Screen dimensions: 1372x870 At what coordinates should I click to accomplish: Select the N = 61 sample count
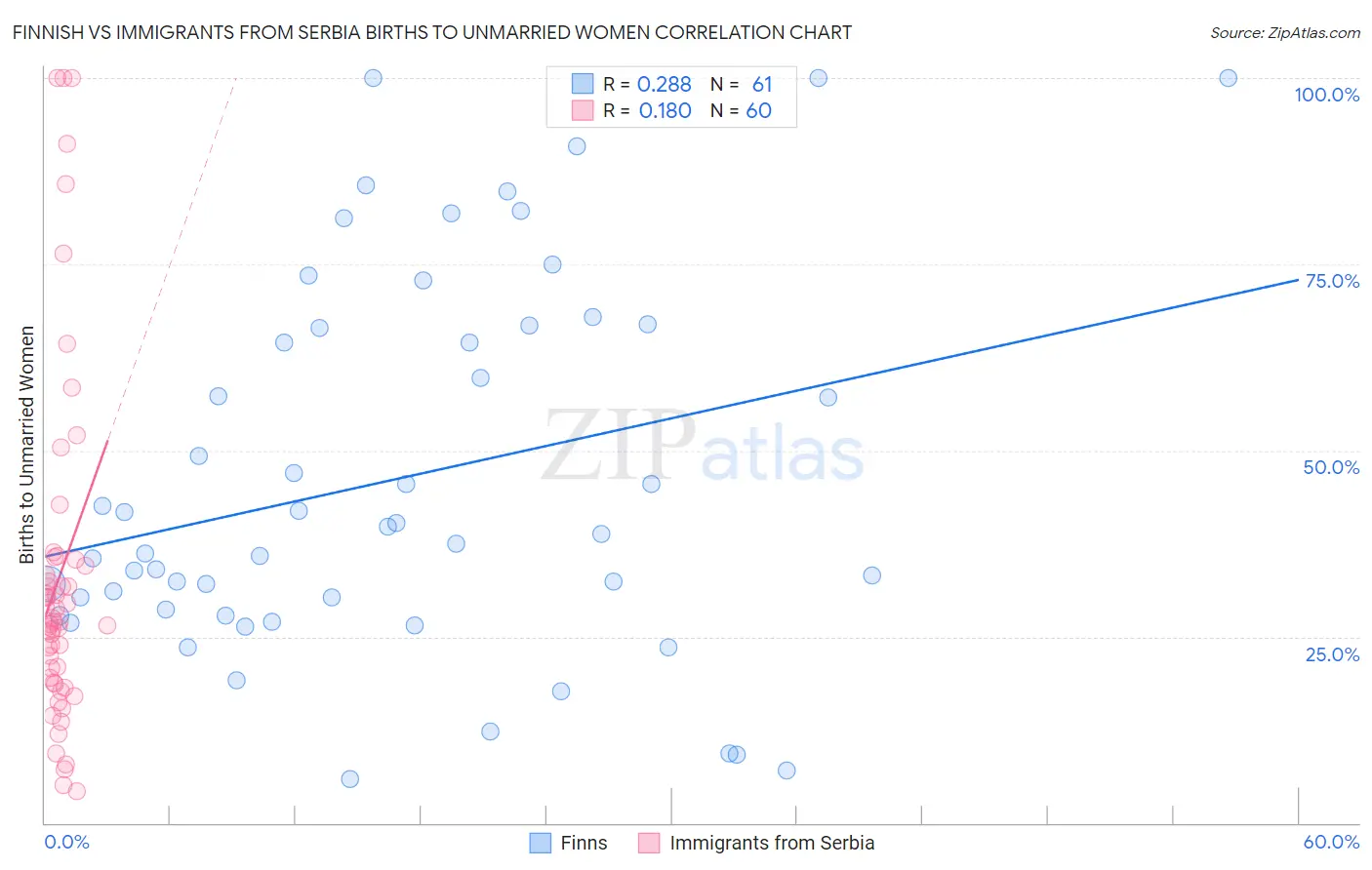[x=742, y=84]
